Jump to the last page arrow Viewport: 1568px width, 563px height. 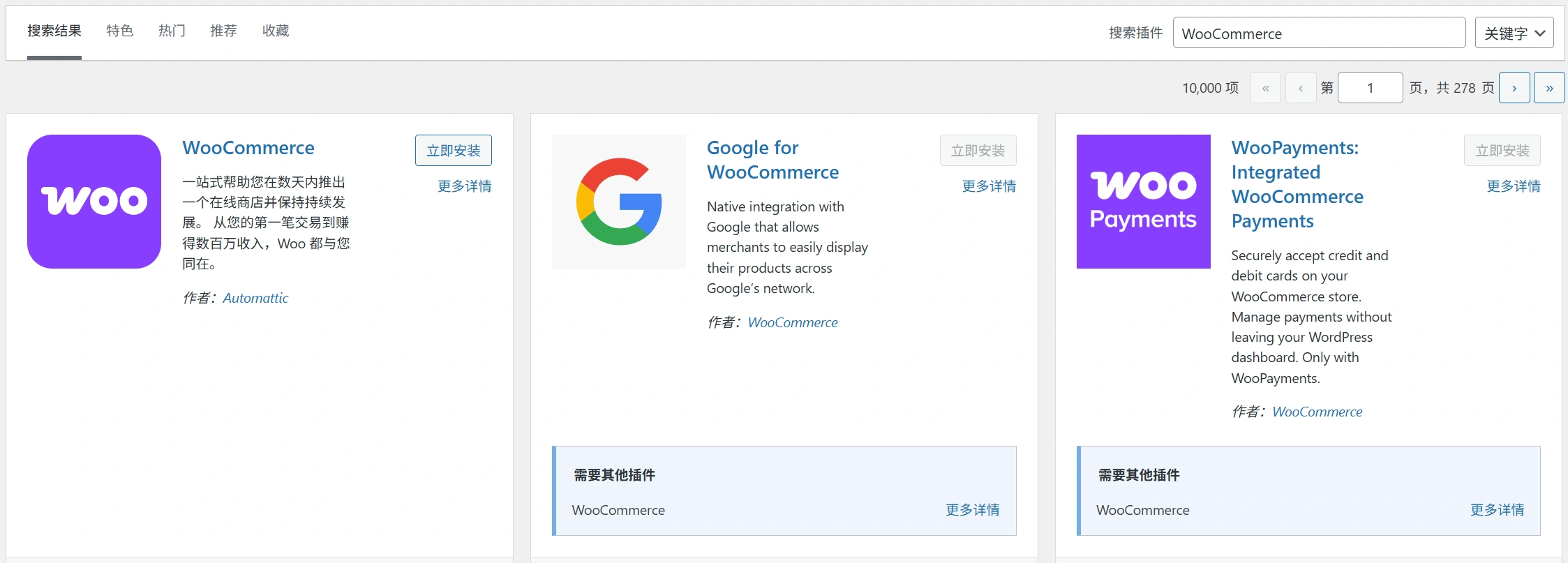point(1549,88)
